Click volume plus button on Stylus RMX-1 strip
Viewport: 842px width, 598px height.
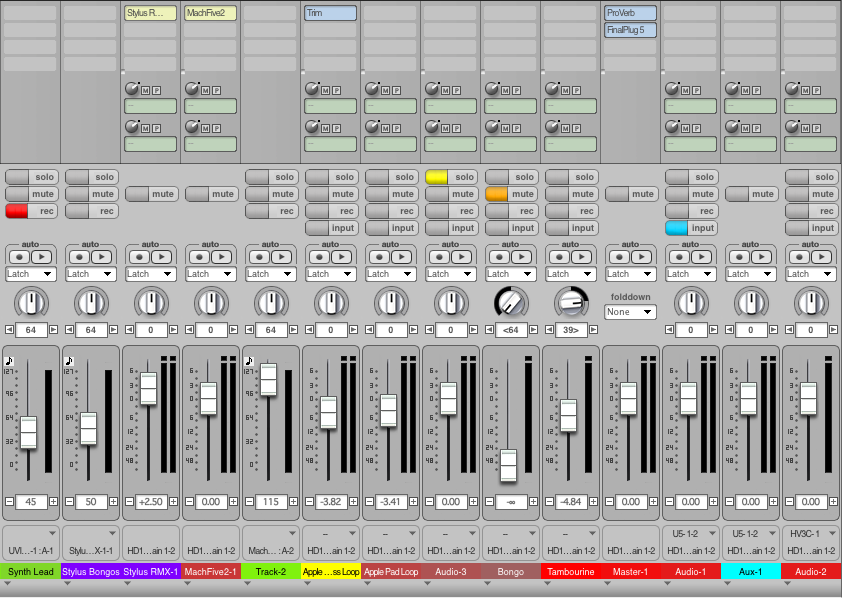[173, 501]
